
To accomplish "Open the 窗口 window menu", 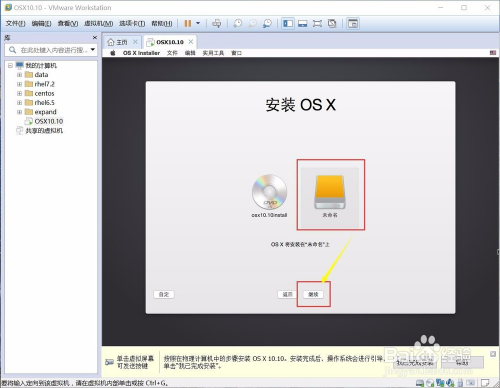I will pyautogui.click(x=236, y=53).
